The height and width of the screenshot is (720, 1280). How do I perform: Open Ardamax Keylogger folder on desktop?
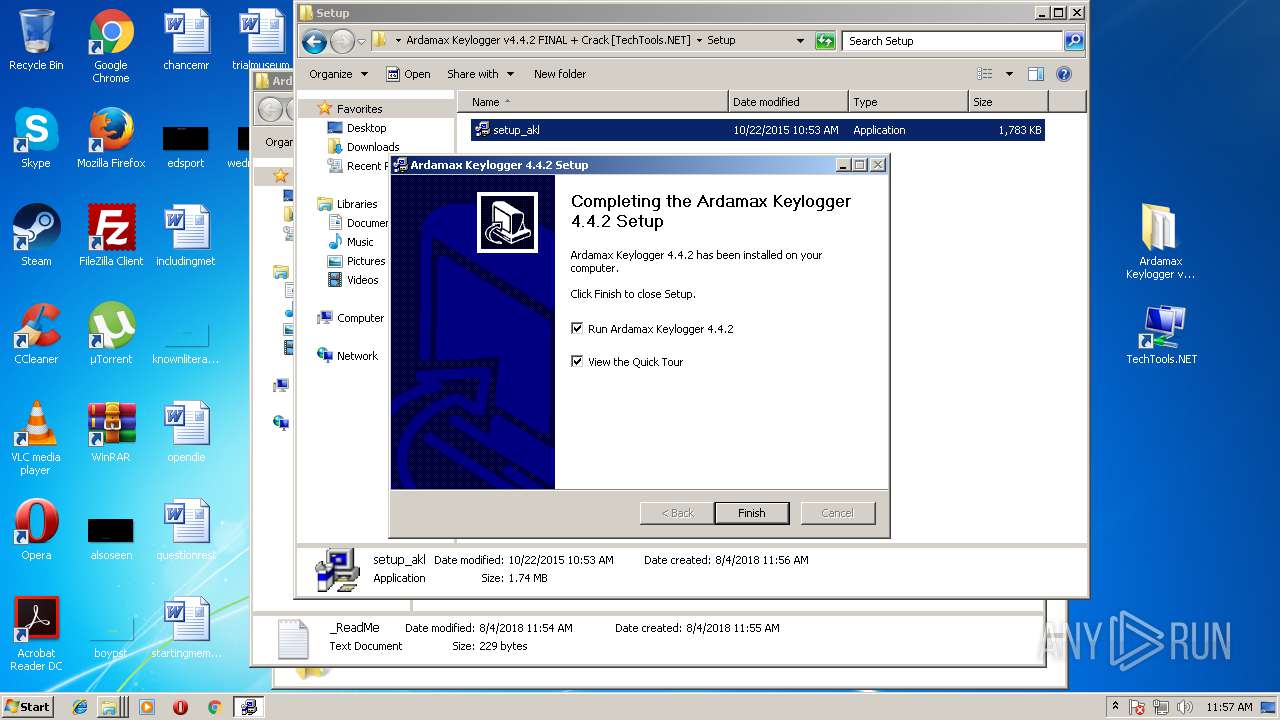[x=1160, y=242]
